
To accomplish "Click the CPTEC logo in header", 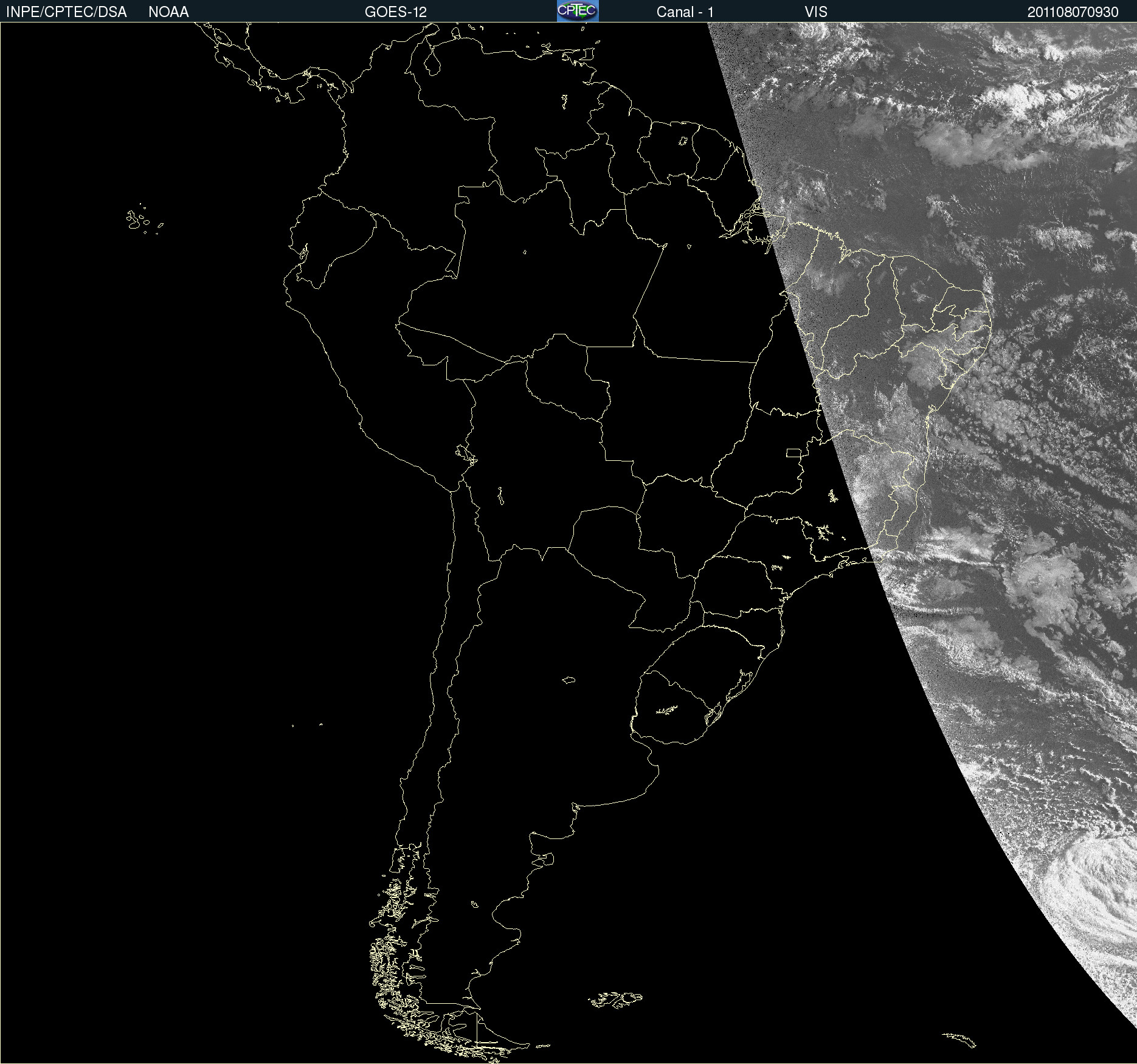I will [578, 11].
